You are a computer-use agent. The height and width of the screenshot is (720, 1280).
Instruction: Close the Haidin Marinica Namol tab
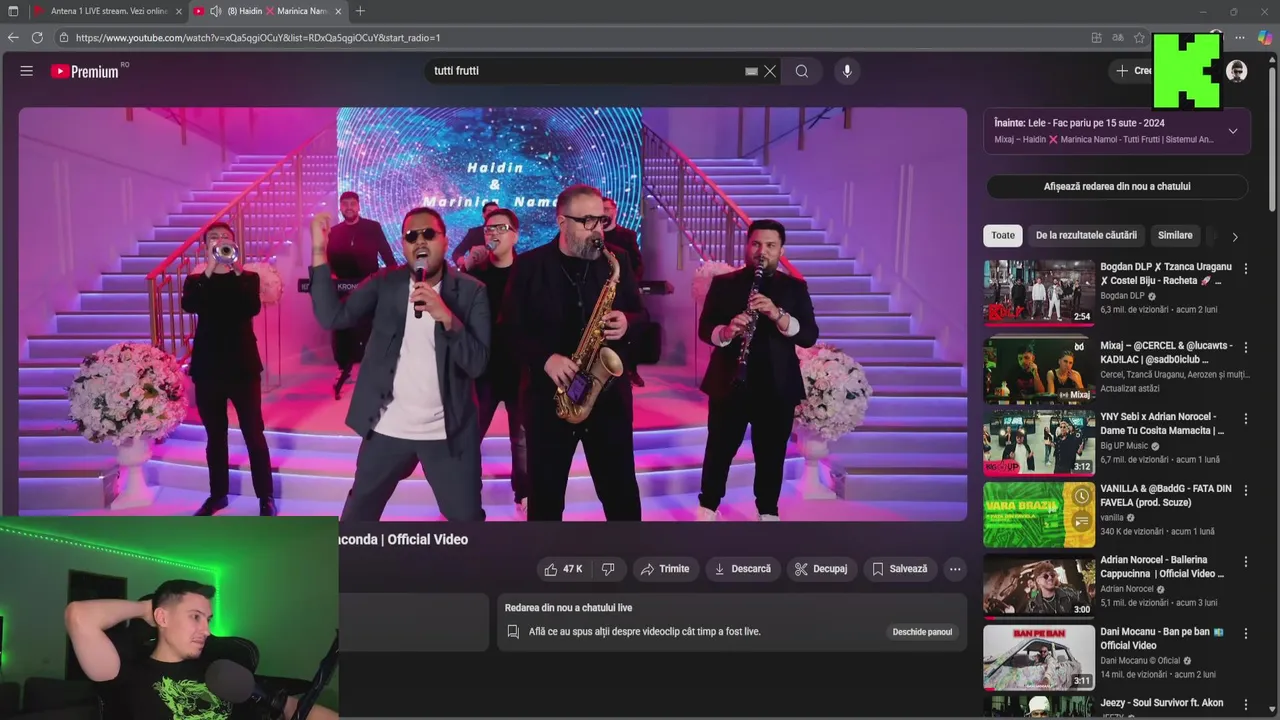[338, 11]
